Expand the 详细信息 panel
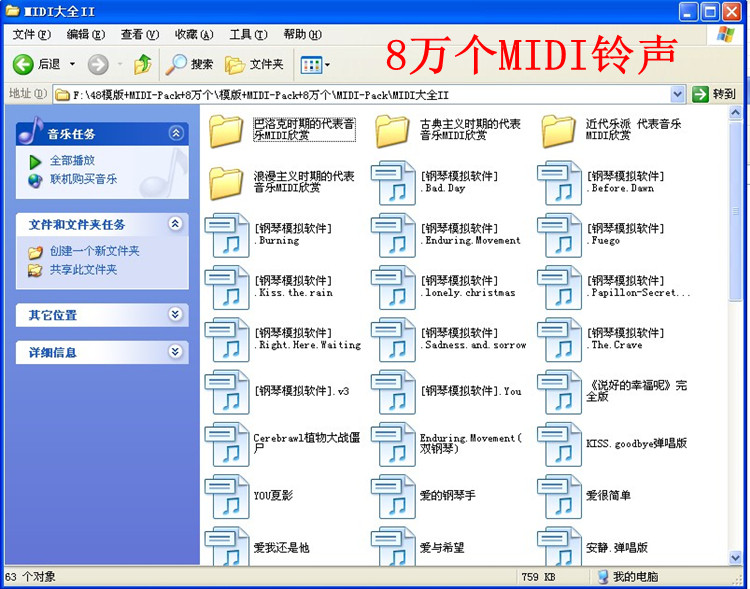 176,352
